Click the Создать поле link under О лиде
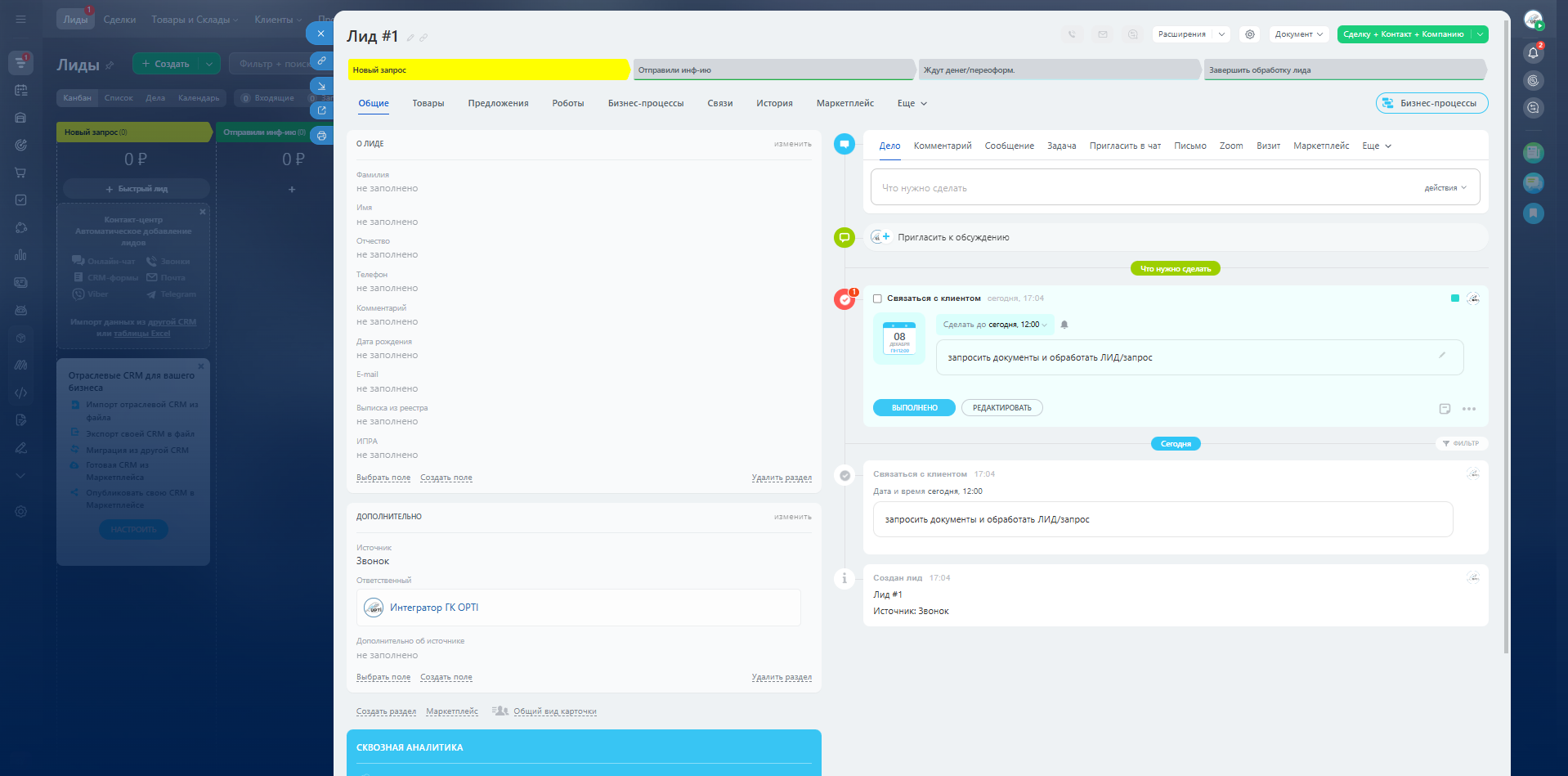Screen dimensions: 1568x776 coord(446,478)
